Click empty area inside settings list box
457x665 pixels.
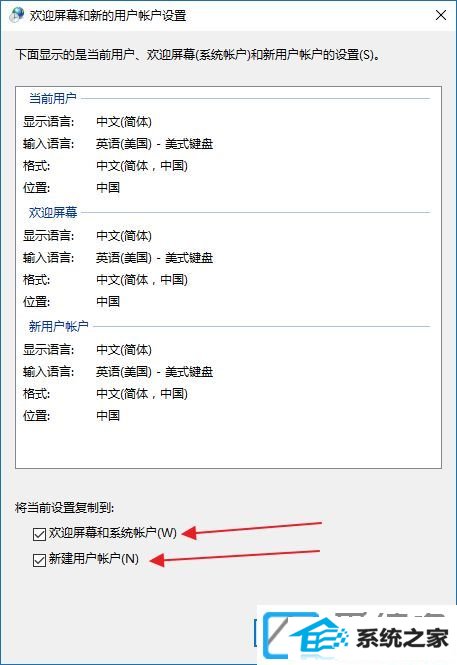[x=228, y=443]
